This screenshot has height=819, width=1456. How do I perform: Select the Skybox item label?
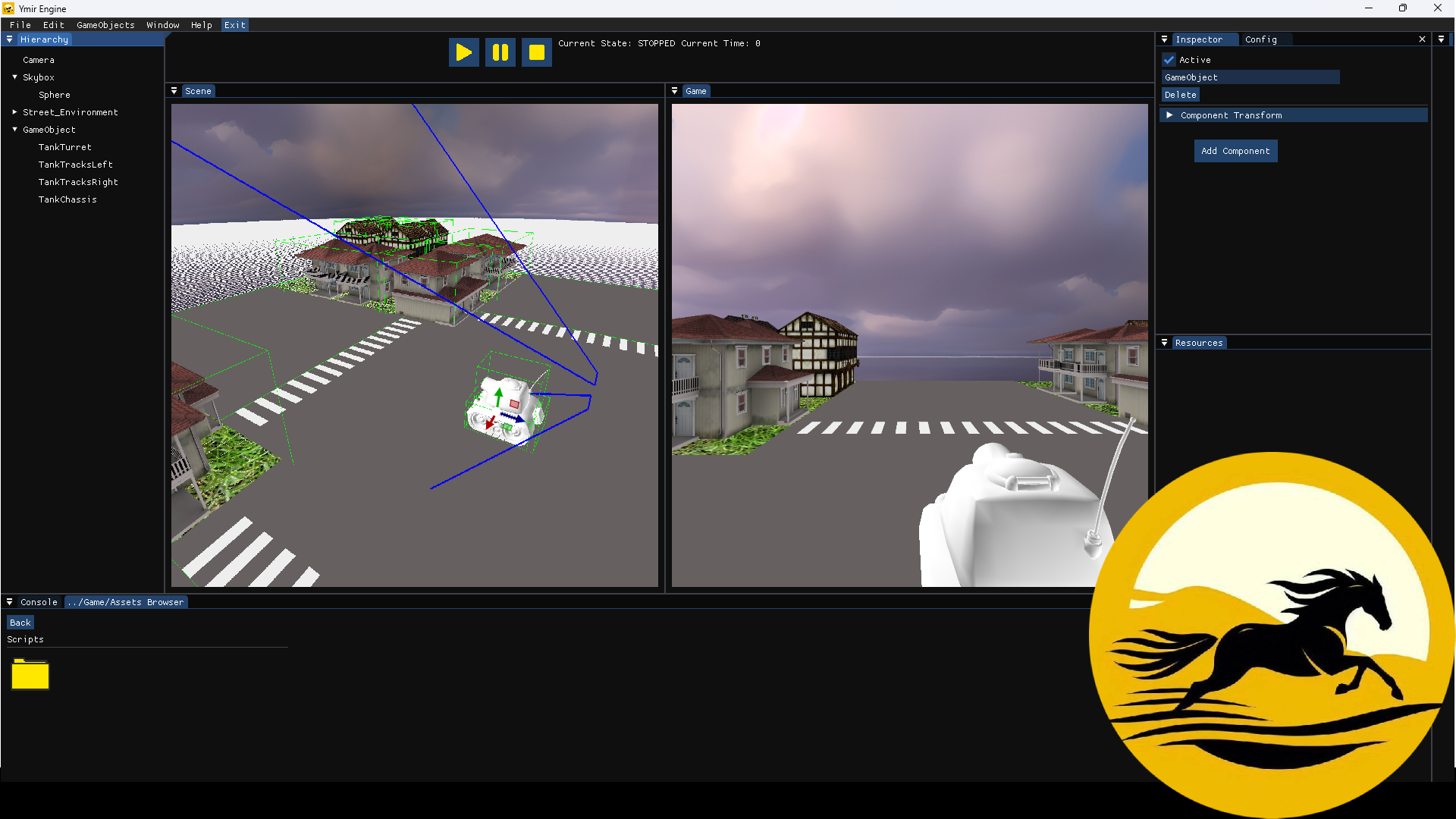(x=39, y=77)
